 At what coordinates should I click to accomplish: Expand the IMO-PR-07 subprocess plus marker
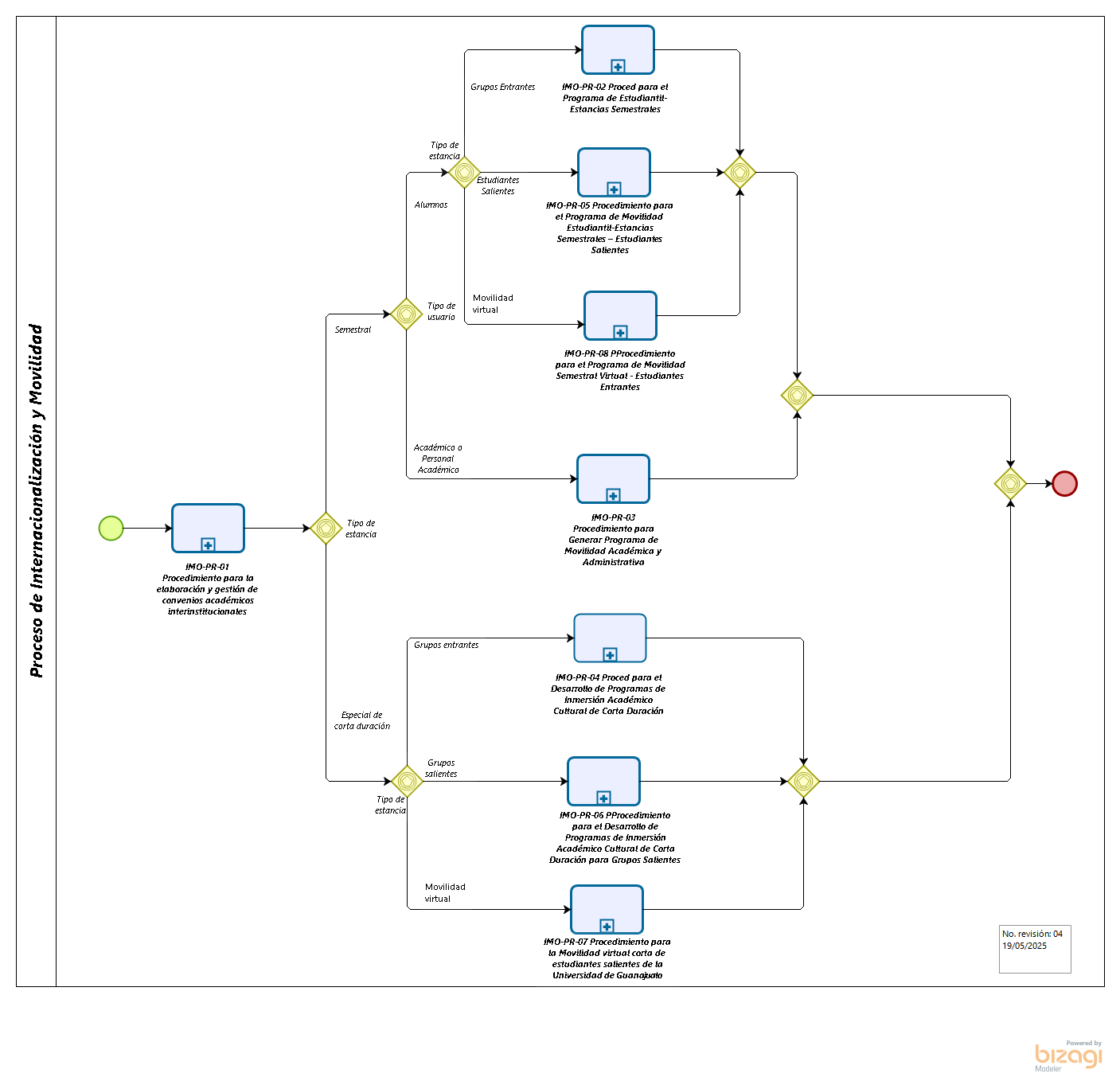point(607,927)
